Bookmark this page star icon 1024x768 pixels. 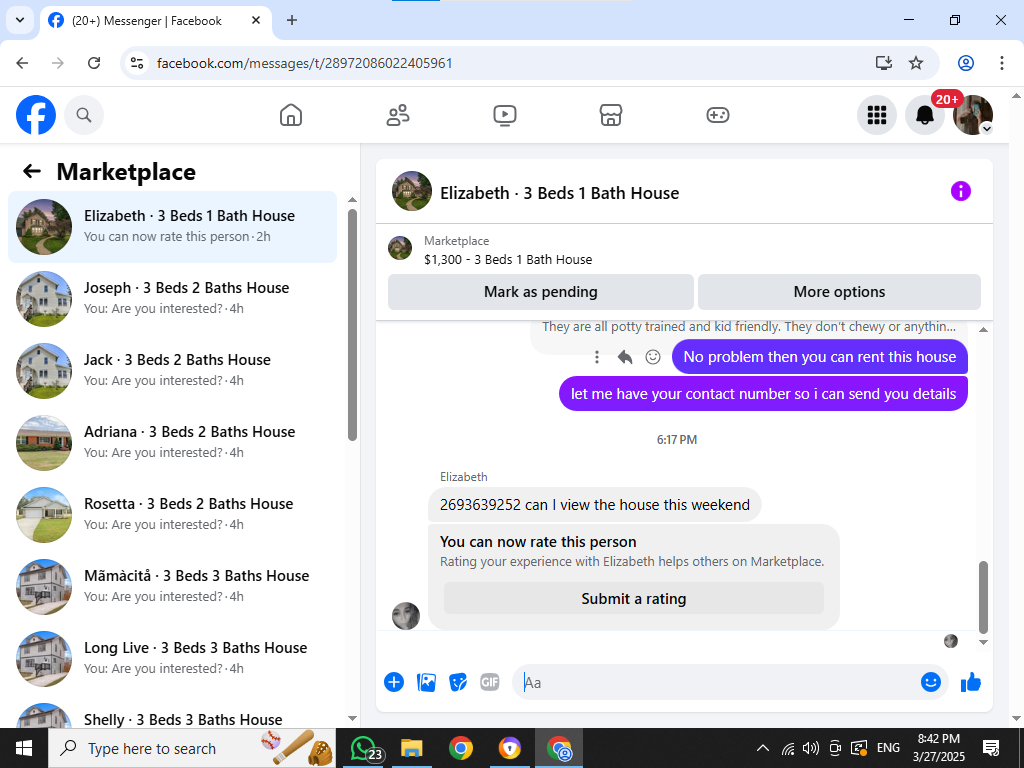click(x=916, y=63)
